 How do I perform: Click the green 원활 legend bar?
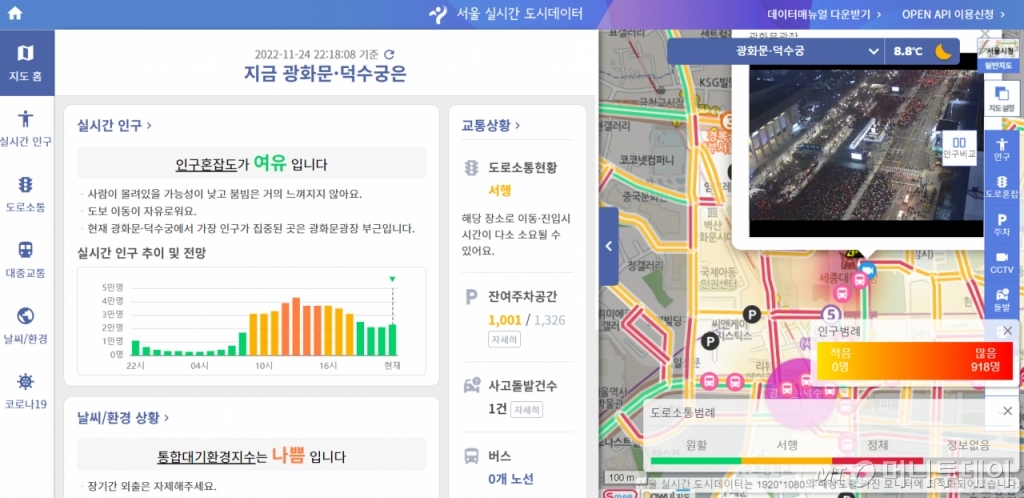click(x=696, y=461)
